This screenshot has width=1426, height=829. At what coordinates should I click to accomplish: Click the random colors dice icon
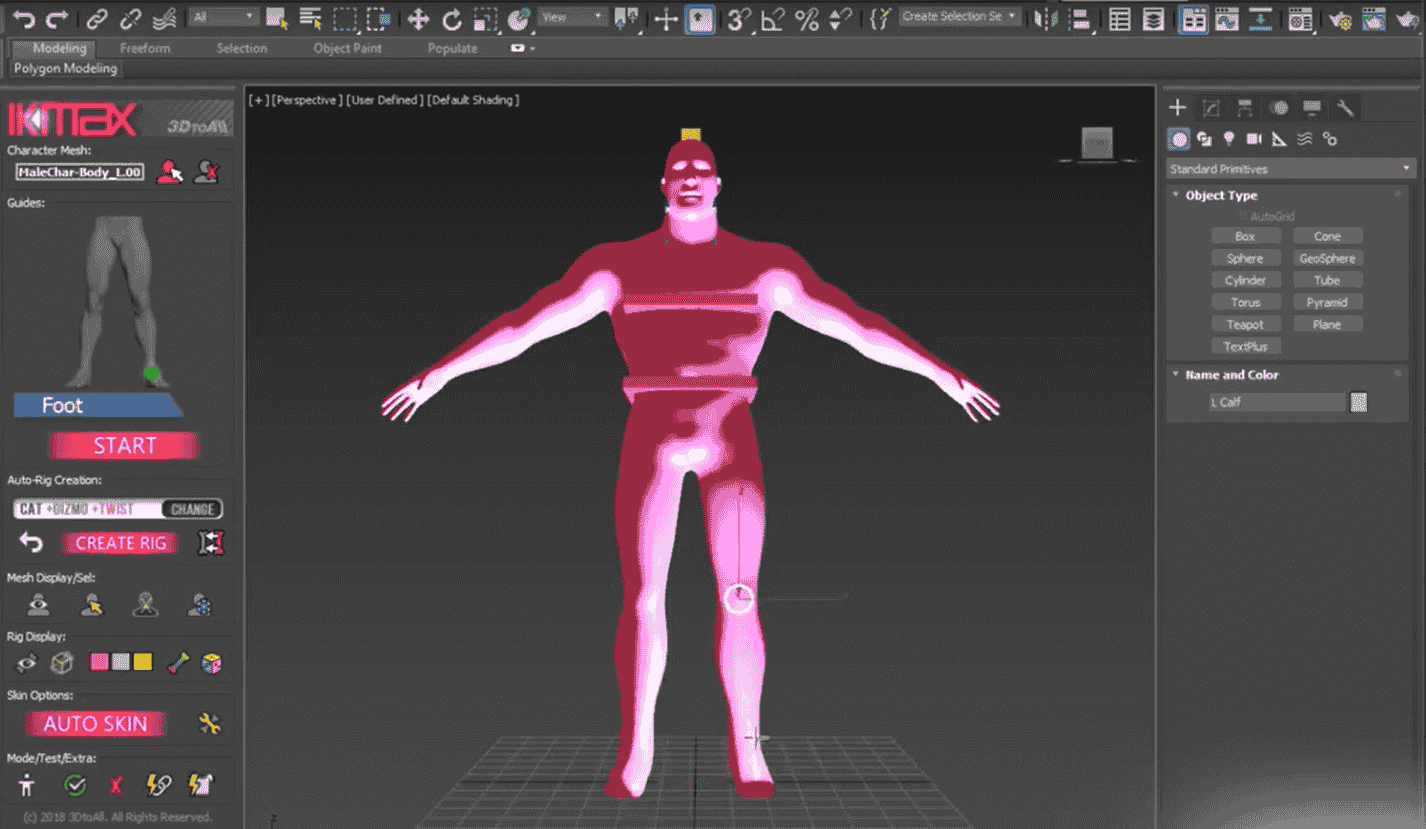[212, 663]
